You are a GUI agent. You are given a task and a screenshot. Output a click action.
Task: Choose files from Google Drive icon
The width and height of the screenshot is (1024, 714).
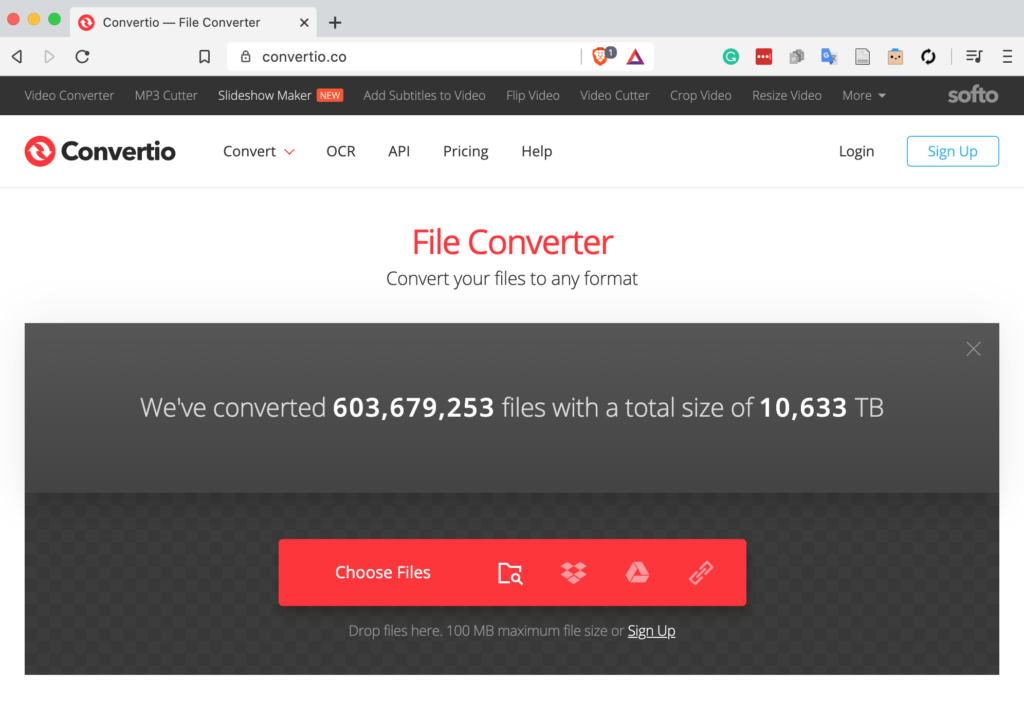(x=637, y=573)
